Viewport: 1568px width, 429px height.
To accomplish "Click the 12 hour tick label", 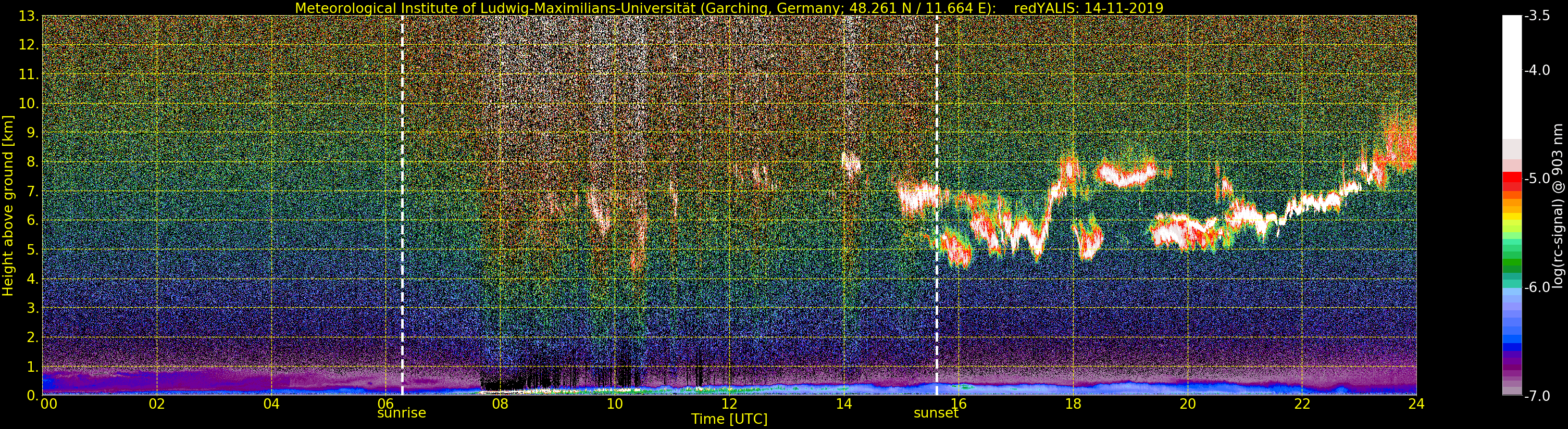I will [729, 403].
